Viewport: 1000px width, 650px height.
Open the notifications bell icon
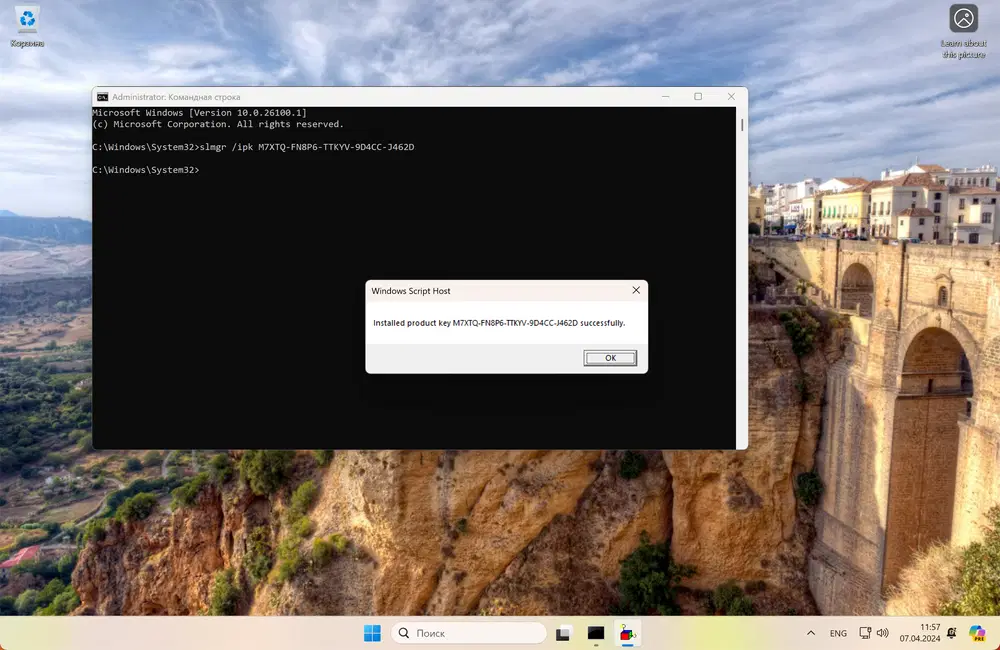(952, 633)
